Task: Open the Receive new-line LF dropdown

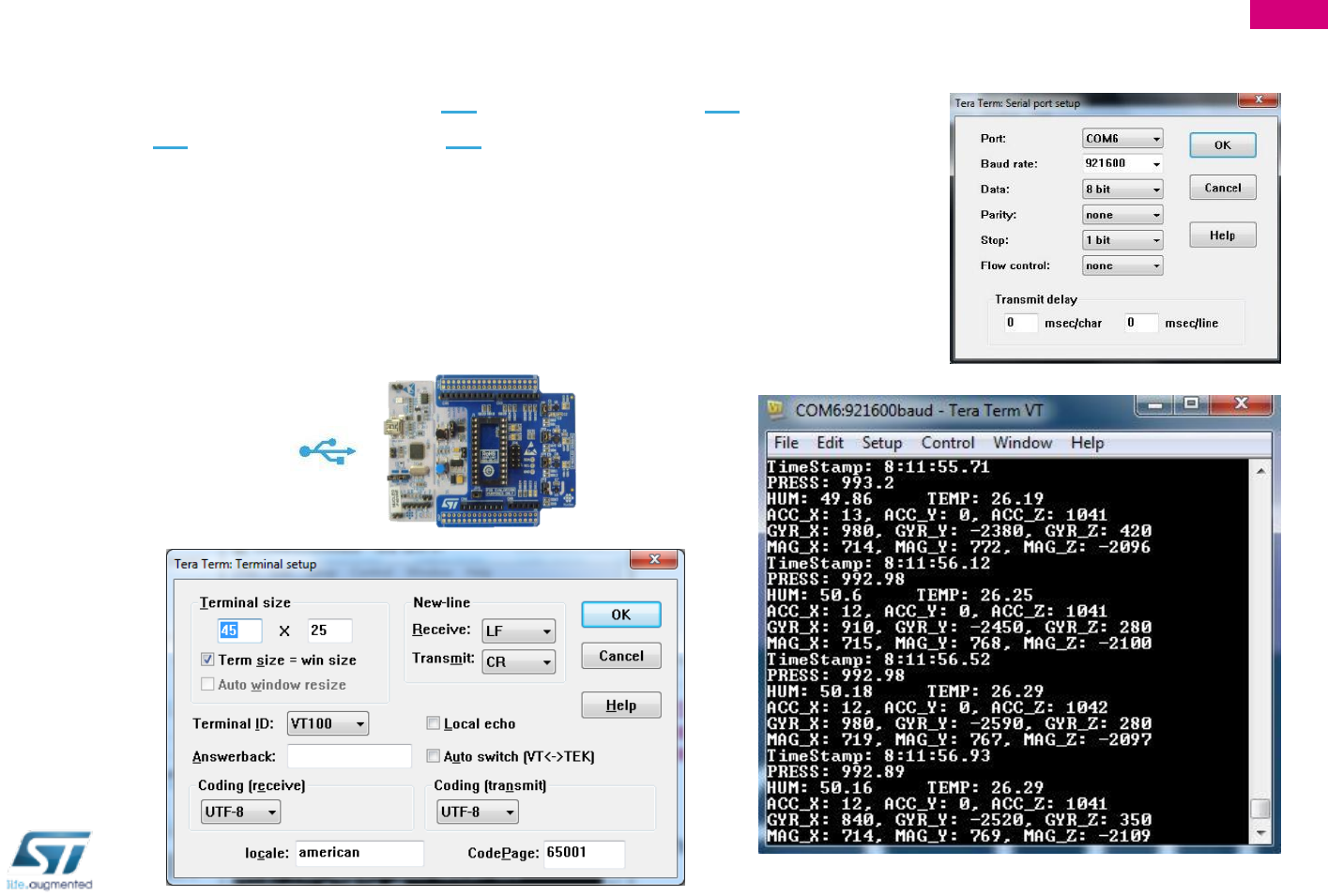Action: tap(519, 631)
